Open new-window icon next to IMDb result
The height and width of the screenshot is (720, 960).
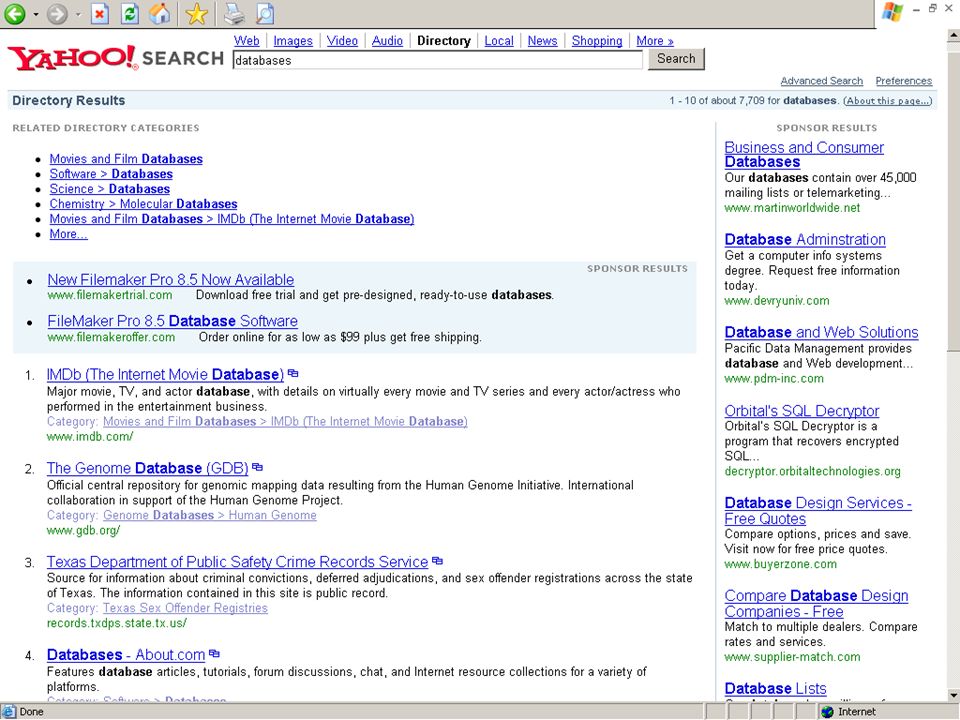coord(293,373)
